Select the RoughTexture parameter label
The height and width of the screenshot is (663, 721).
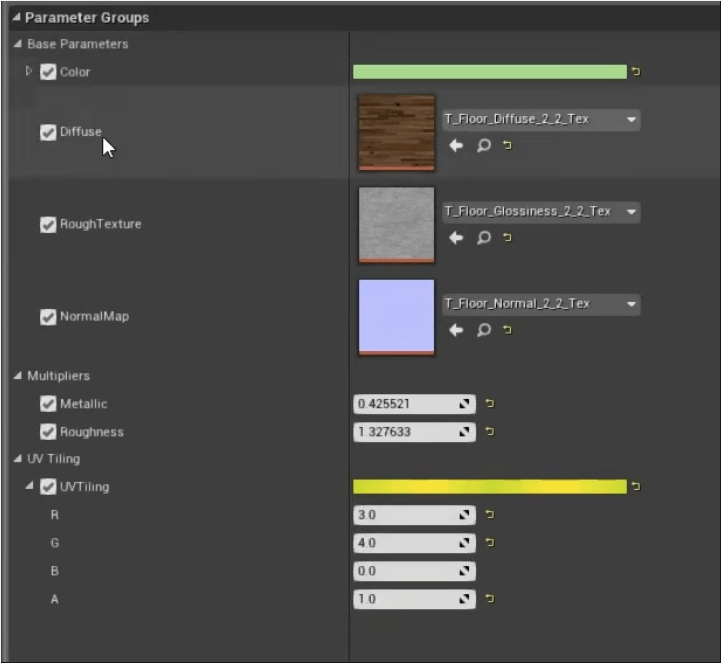click(101, 224)
